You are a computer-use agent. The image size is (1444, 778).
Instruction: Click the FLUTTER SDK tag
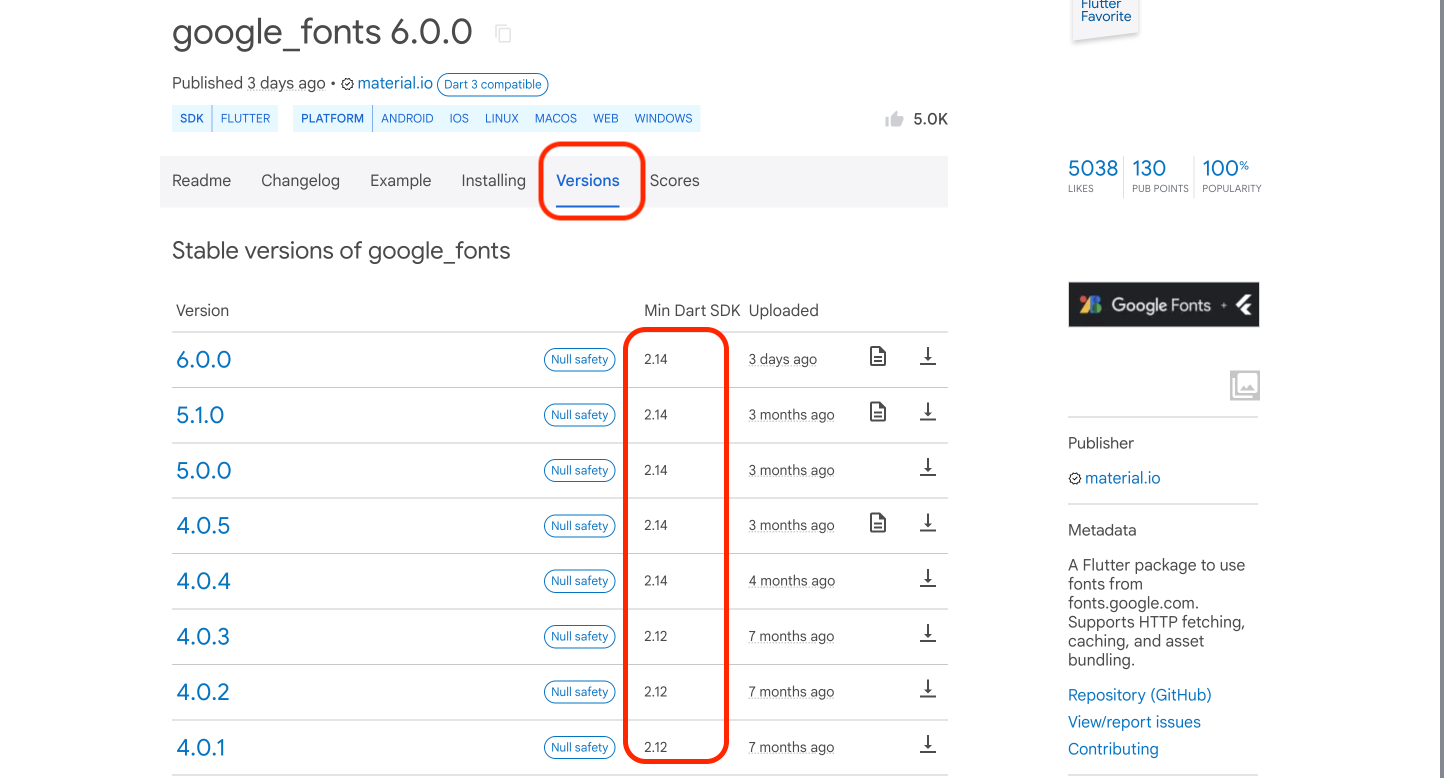245,119
